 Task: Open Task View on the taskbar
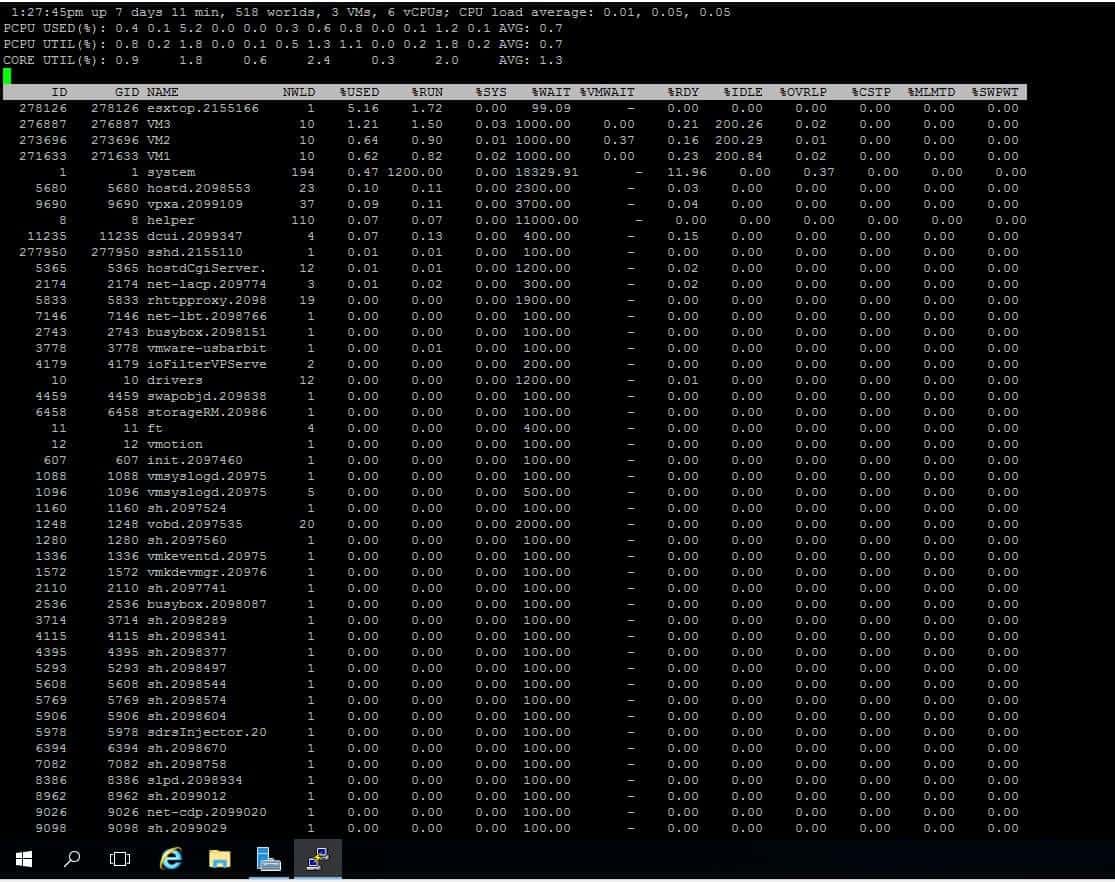tap(120, 859)
